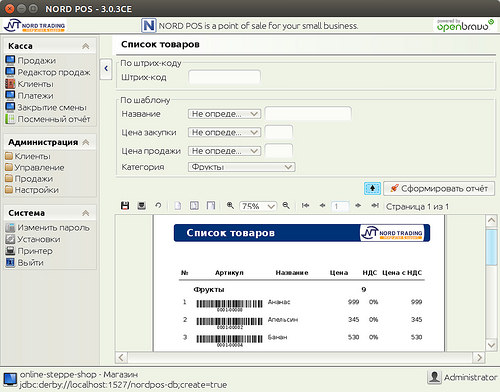
Task: Click the horizontal scroll right arrow
Action: [479, 358]
